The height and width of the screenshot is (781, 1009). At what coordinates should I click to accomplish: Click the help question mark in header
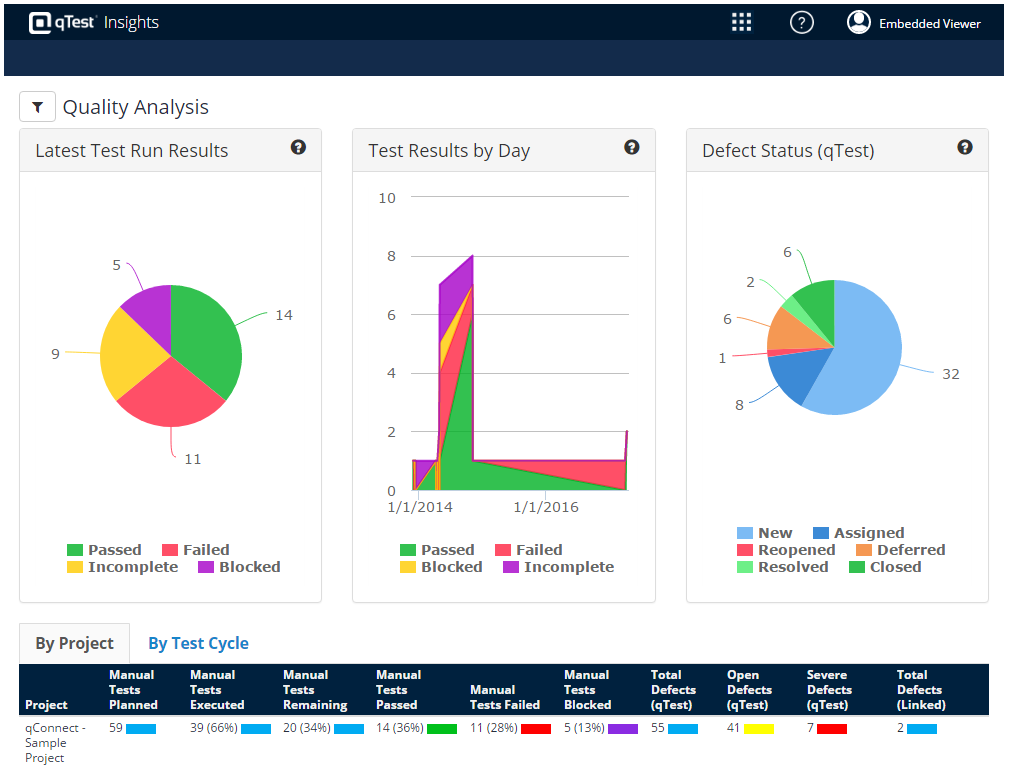(801, 22)
